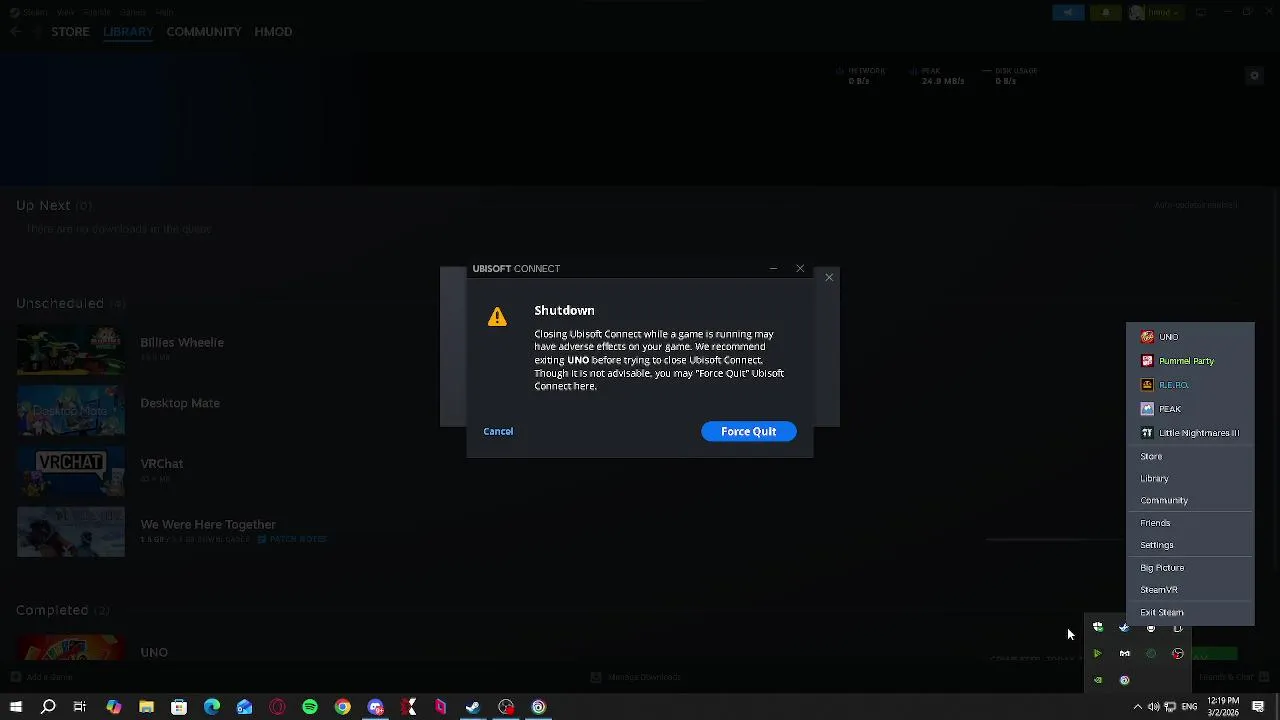Click UNO in Completed downloads

pyautogui.click(x=154, y=652)
